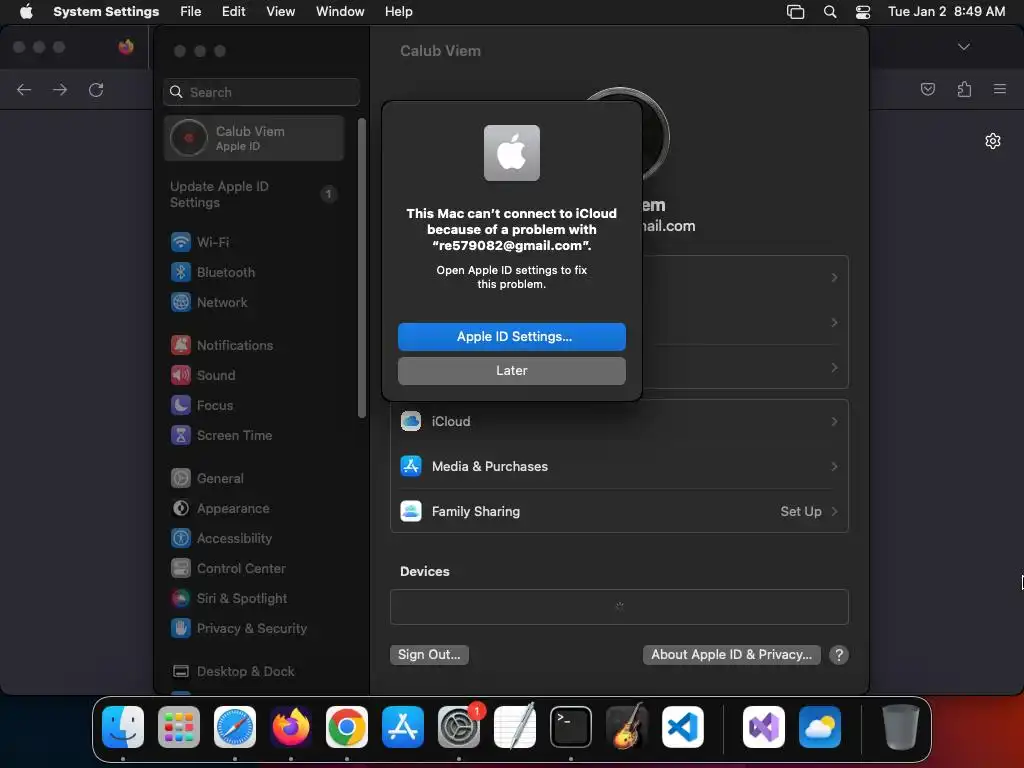Open the iCloud row
Image resolution: width=1024 pixels, height=768 pixels.
point(619,421)
